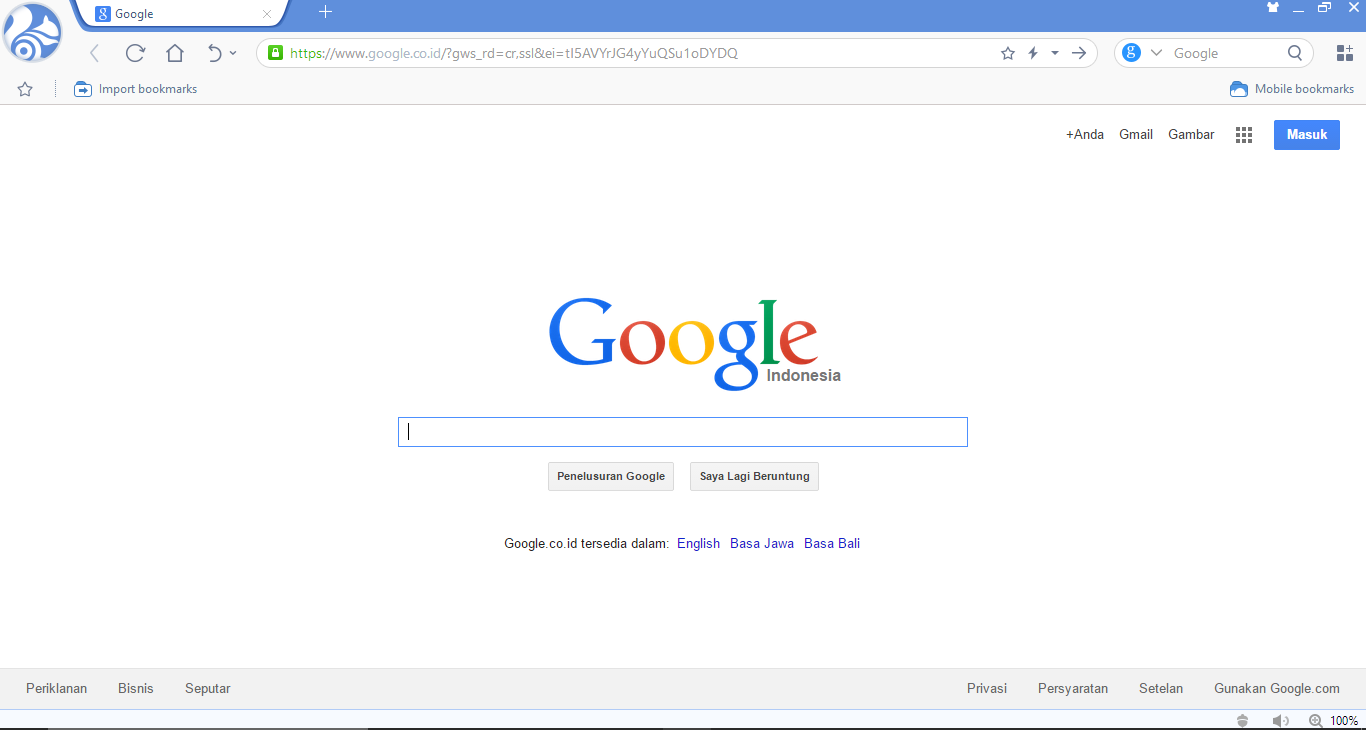The image size is (1366, 730).
Task: Toggle page sound with the speaker icon
Action: (1280, 720)
